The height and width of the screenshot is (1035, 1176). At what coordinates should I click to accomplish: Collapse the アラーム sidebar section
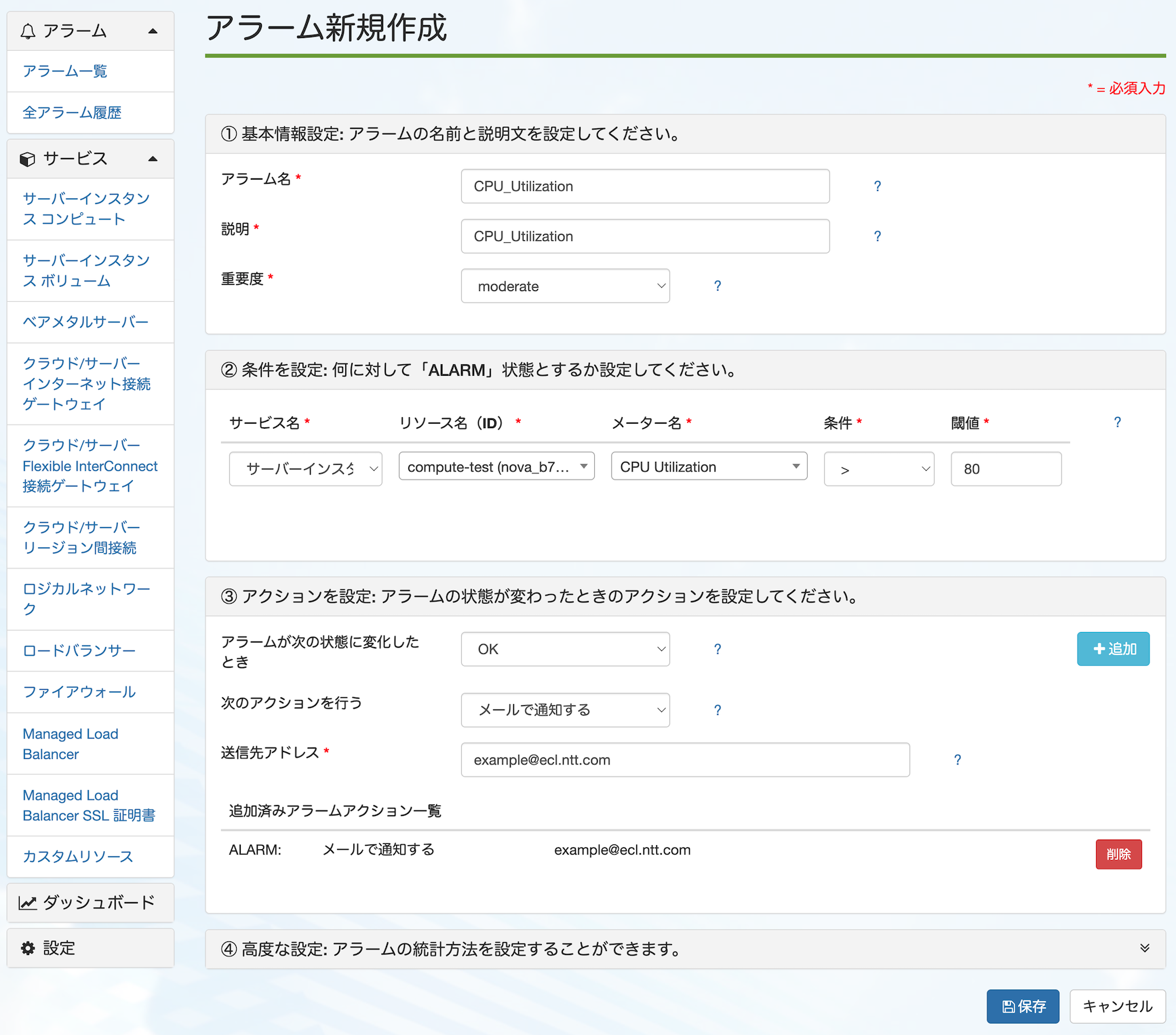point(153,31)
